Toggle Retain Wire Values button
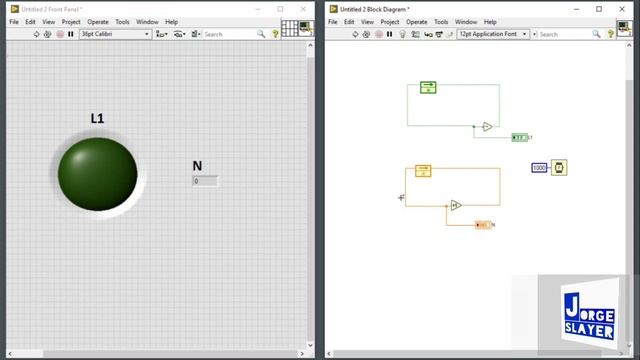This screenshot has width=640, height=360. click(x=415, y=34)
